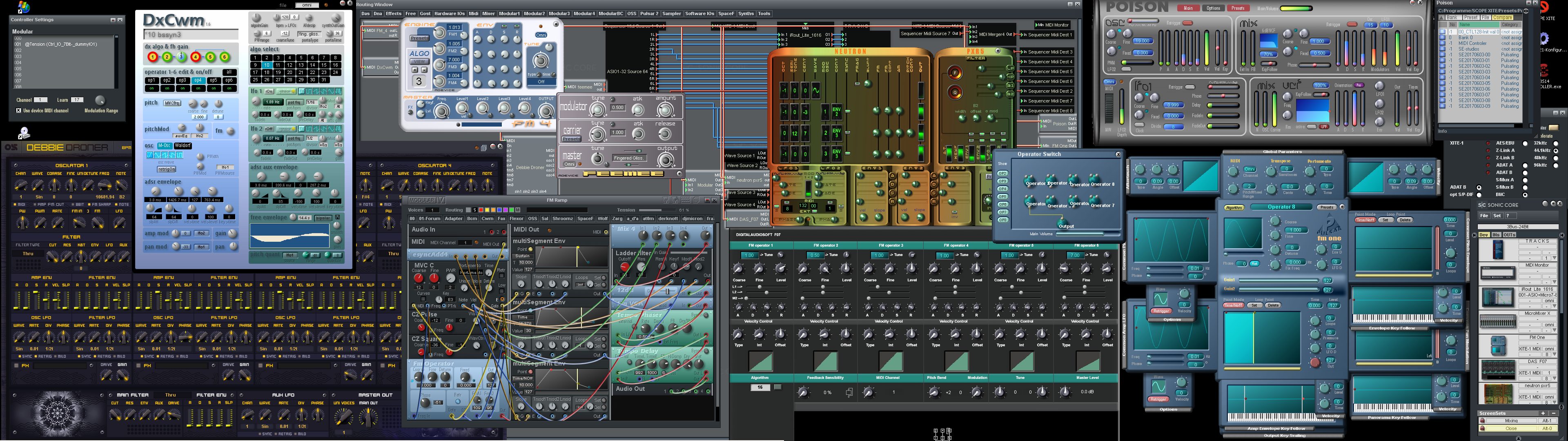Select 48kHz sample rate radio button

click(1555, 158)
